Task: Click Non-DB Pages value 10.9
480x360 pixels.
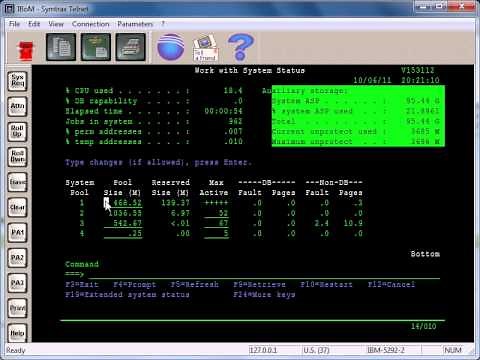Action: coord(353,223)
